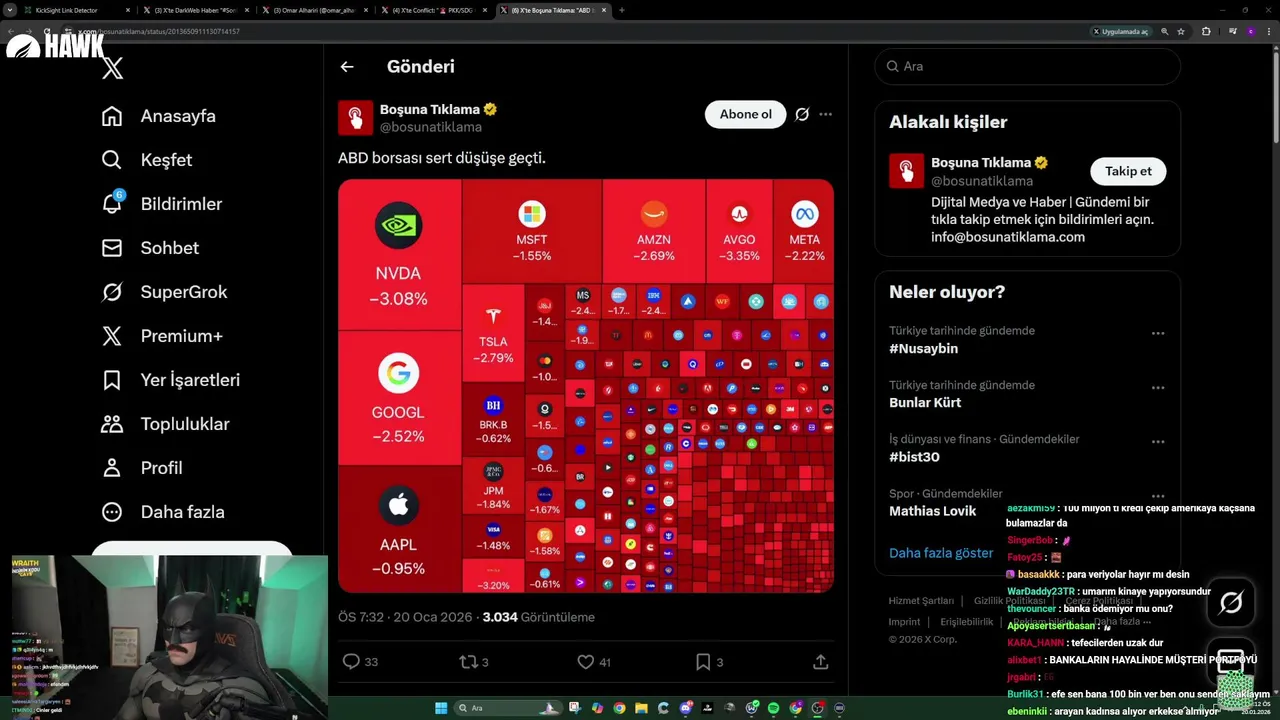This screenshot has height=720, width=1280.
Task: Open Spotify from the taskbar
Action: (x=773, y=708)
